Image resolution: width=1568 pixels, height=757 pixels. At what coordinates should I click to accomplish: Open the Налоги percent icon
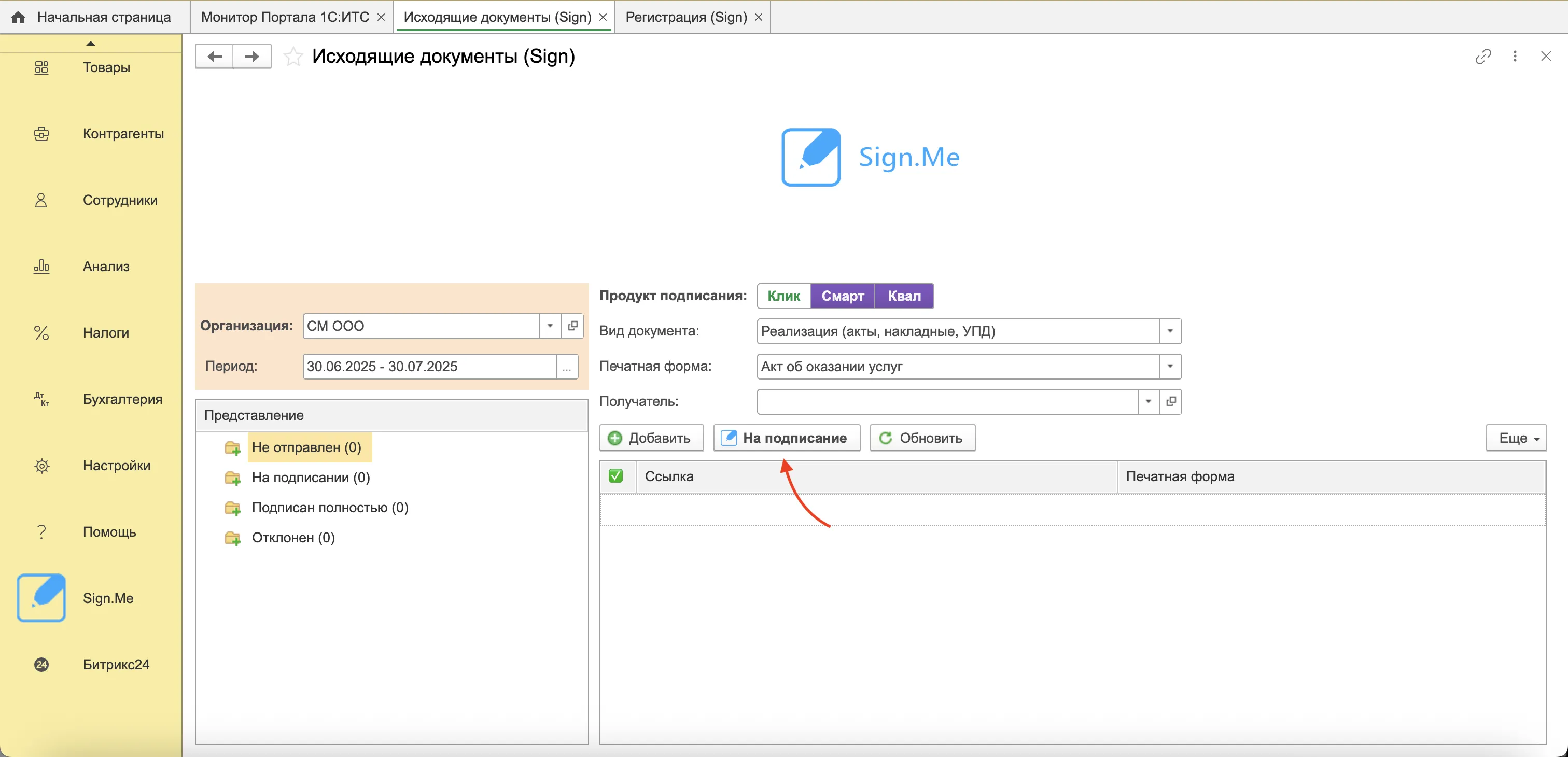tap(41, 333)
